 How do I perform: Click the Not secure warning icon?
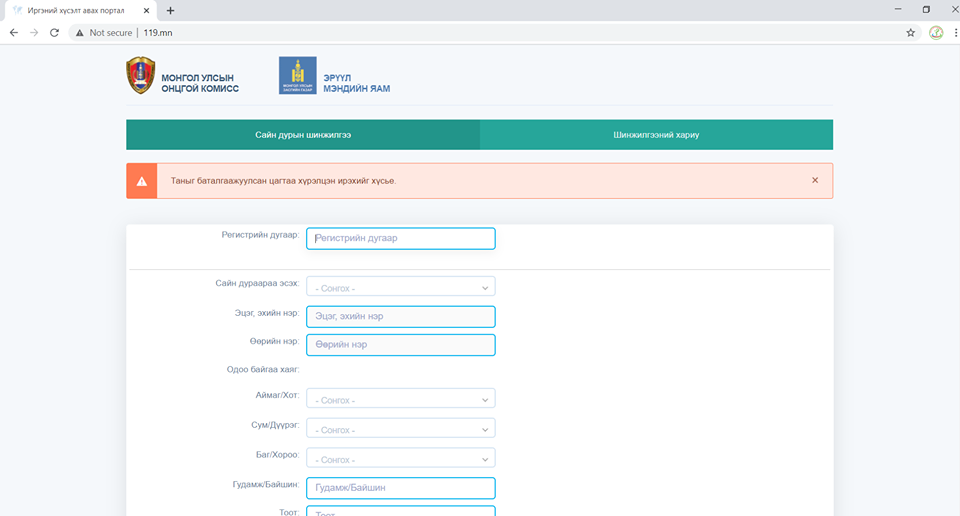click(x=80, y=33)
